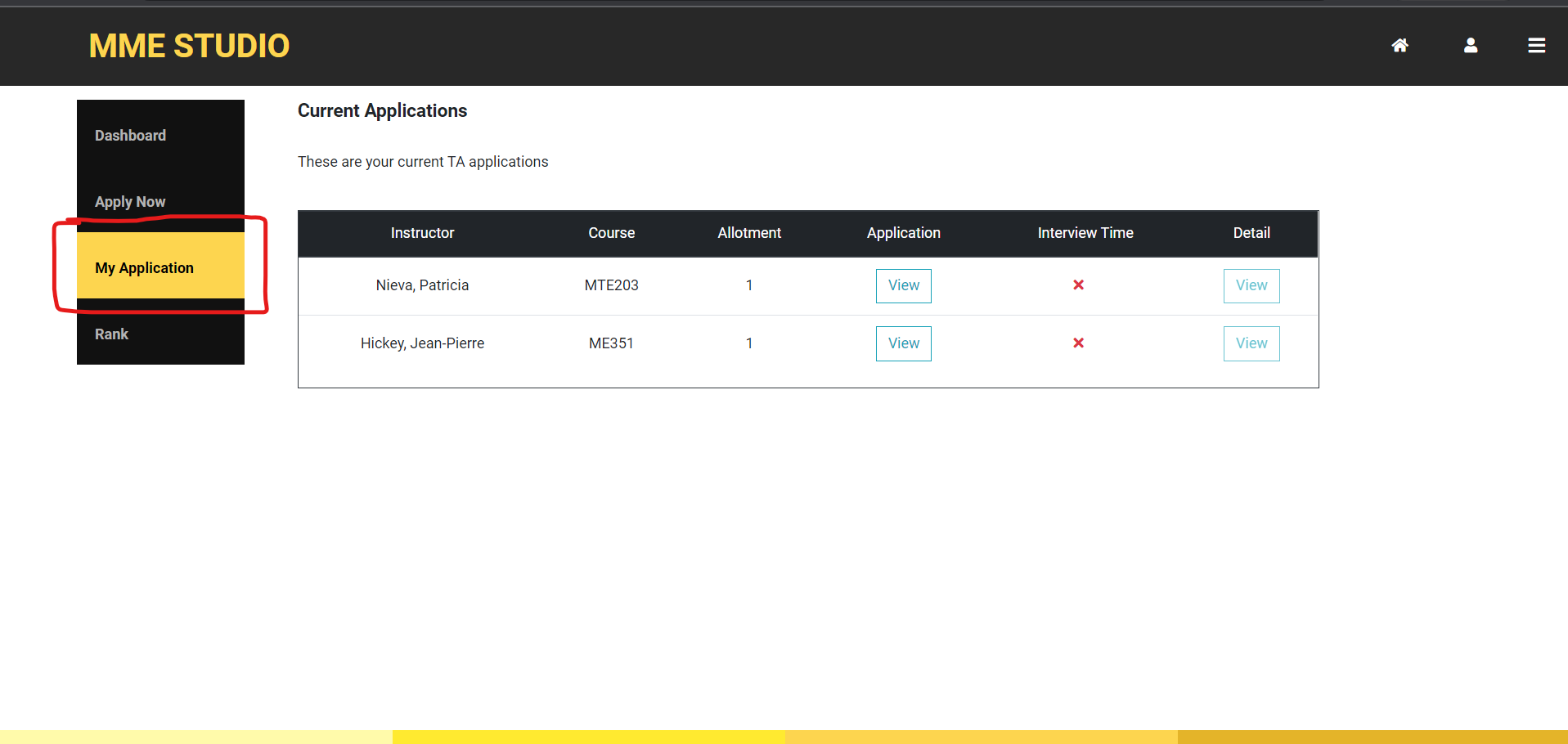Viewport: 1568px width, 744px height.
Task: View detail for ME351 course
Action: tap(1251, 344)
